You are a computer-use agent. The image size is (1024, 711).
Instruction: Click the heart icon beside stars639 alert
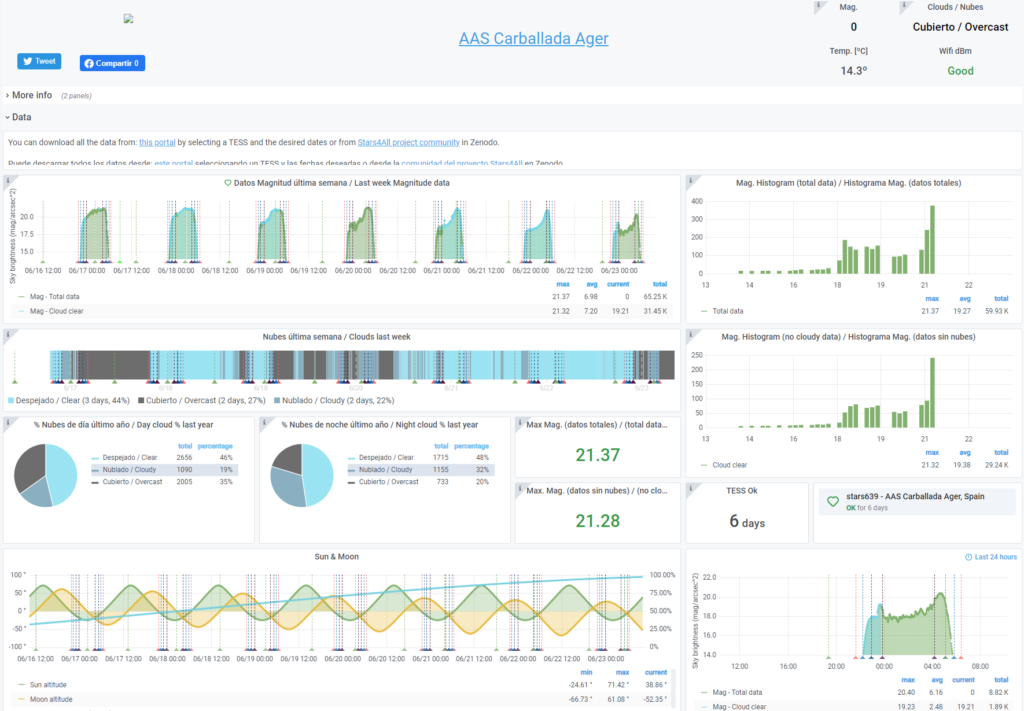pyautogui.click(x=832, y=500)
